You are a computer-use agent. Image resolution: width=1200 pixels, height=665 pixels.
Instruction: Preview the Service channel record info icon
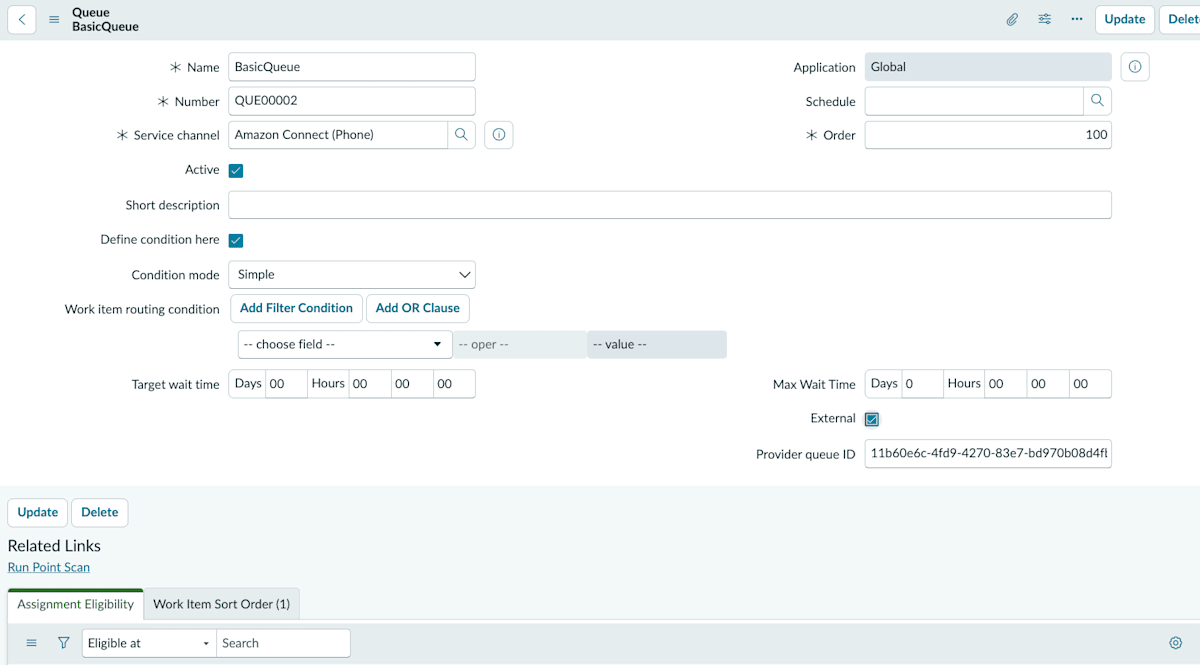pos(499,135)
